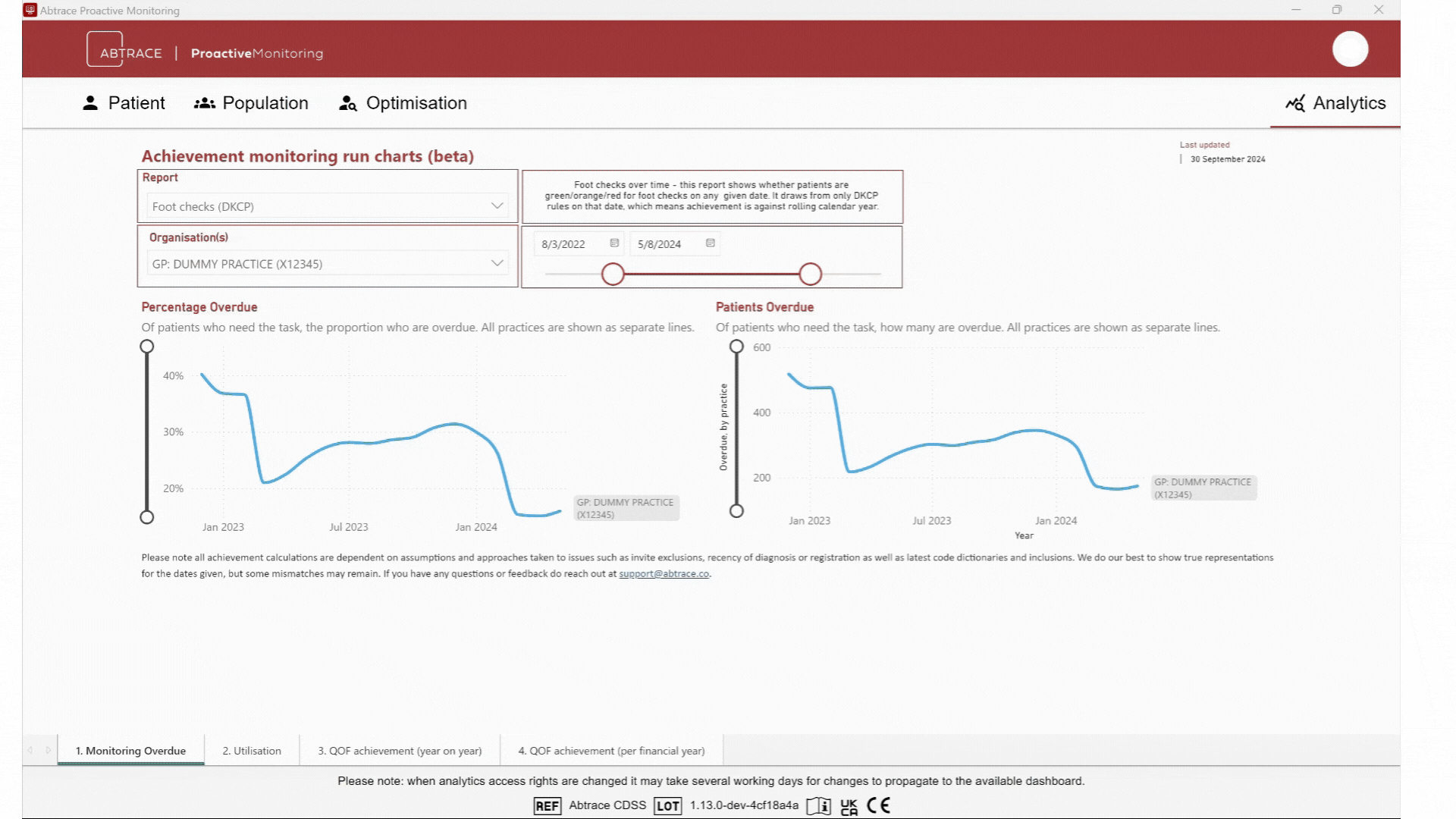1456x819 pixels.
Task: Open the user profile avatar circle
Action: pyautogui.click(x=1350, y=49)
